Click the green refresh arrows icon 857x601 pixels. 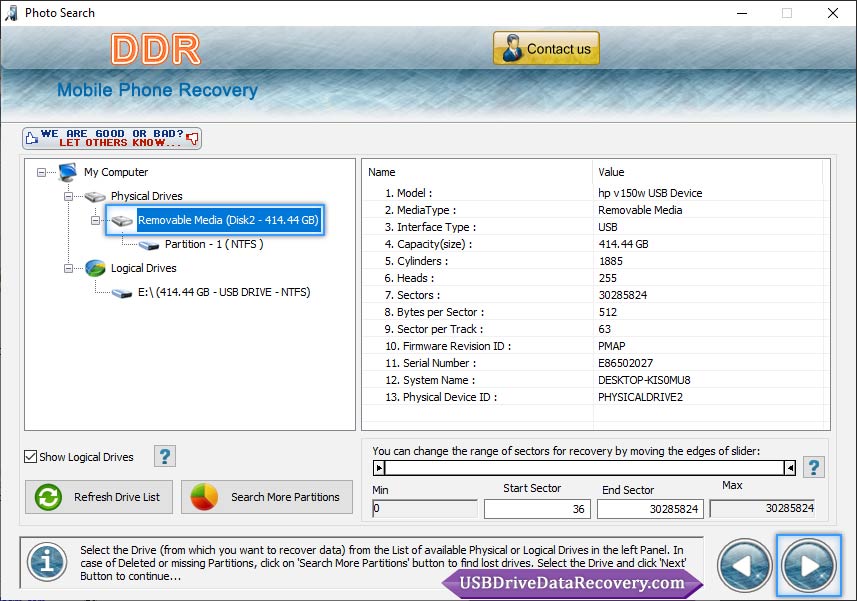[x=48, y=497]
